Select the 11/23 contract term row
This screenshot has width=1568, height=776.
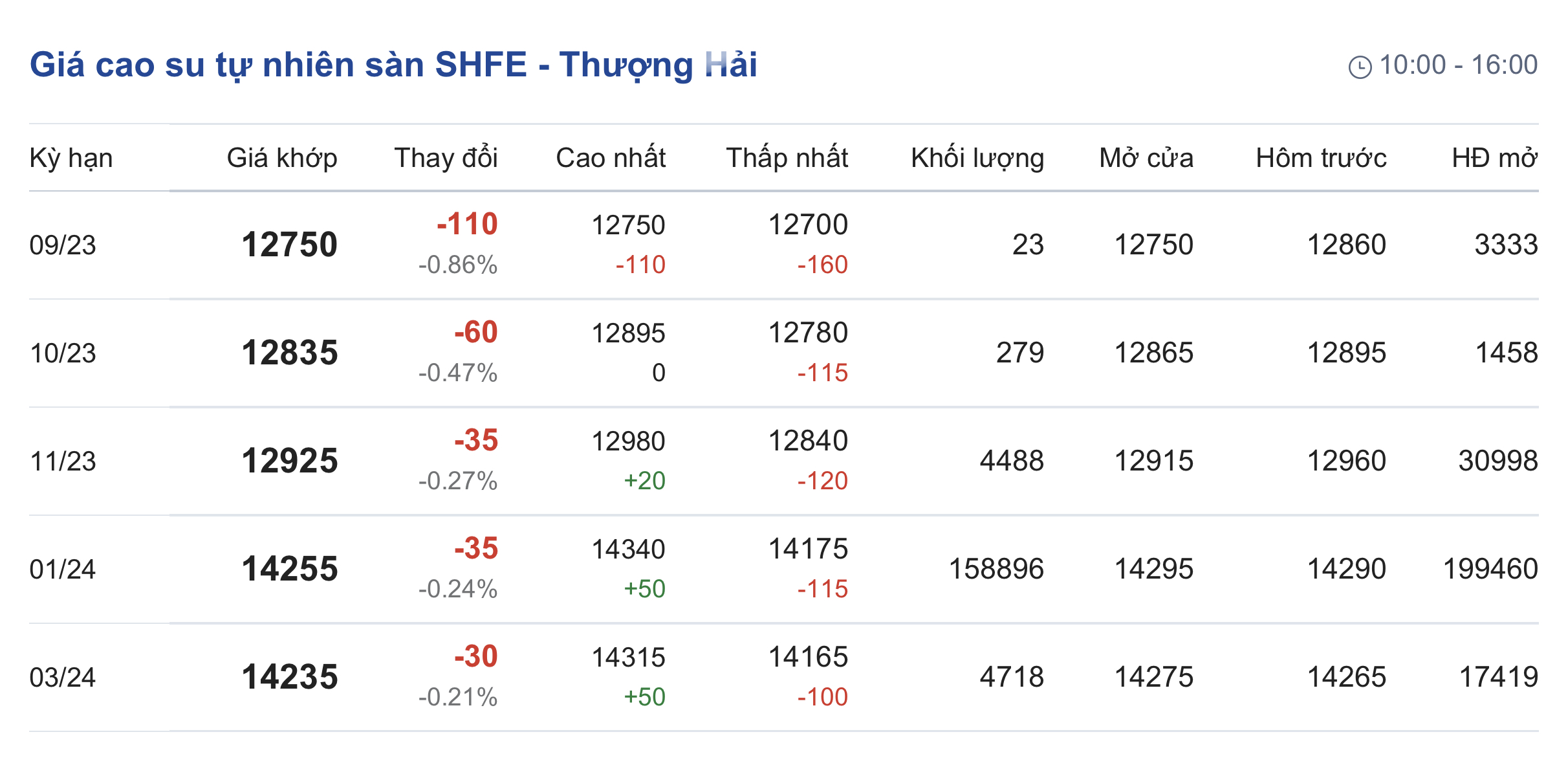(63, 461)
